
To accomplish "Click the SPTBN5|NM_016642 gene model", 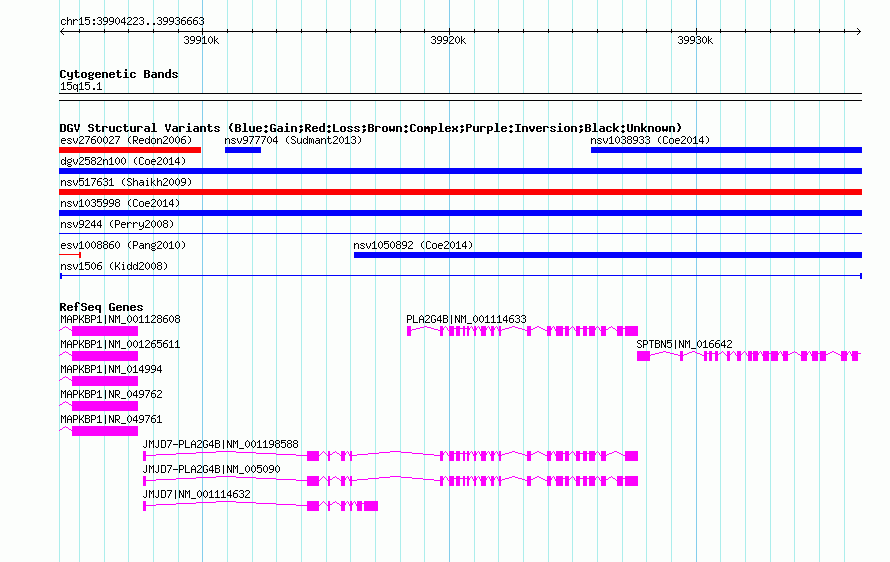I will [749, 355].
